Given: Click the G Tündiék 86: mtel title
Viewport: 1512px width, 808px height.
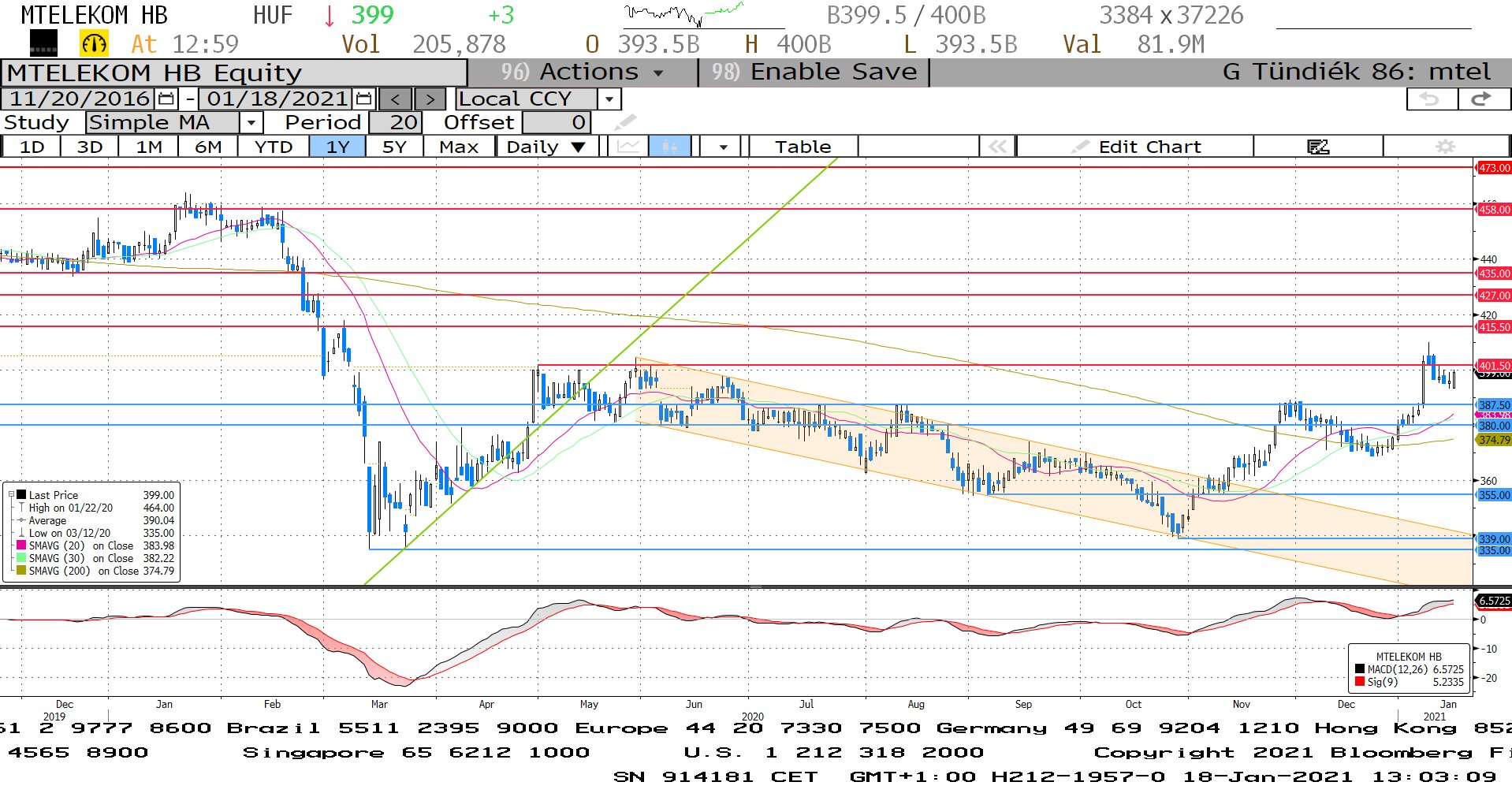Looking at the screenshot, I should point(1356,72).
